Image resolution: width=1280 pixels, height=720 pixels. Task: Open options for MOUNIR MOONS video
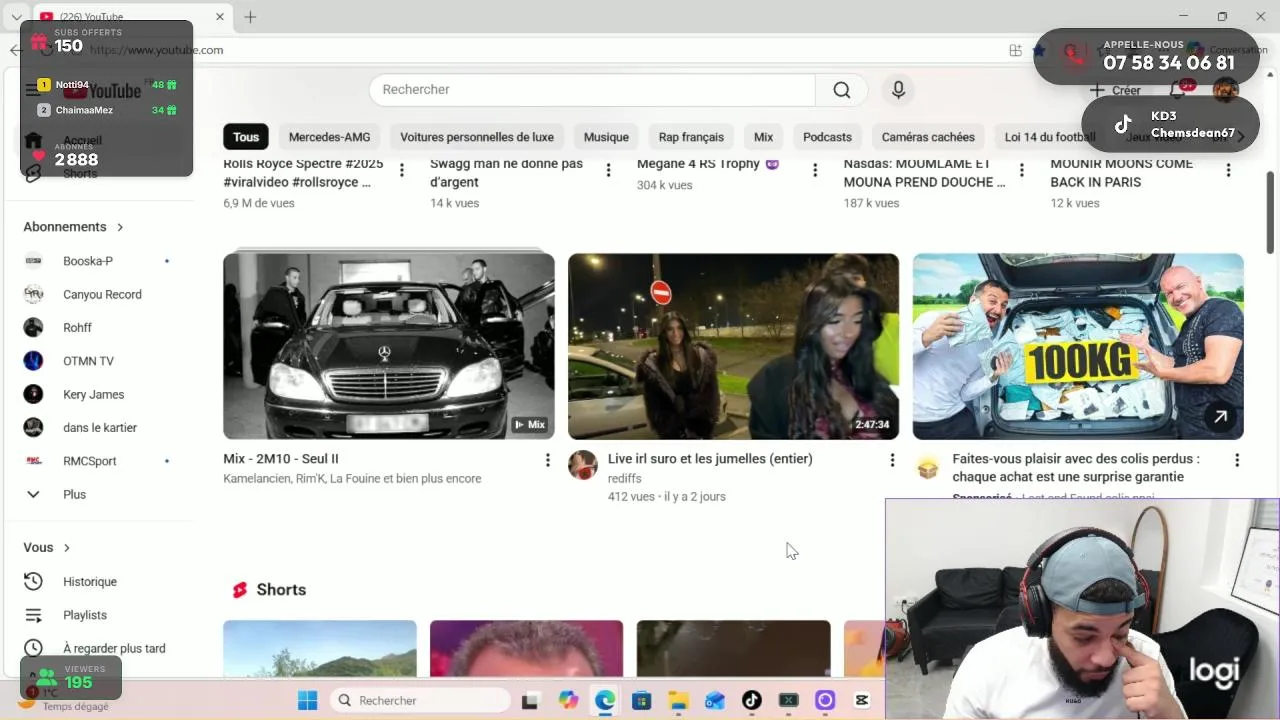click(x=1228, y=170)
